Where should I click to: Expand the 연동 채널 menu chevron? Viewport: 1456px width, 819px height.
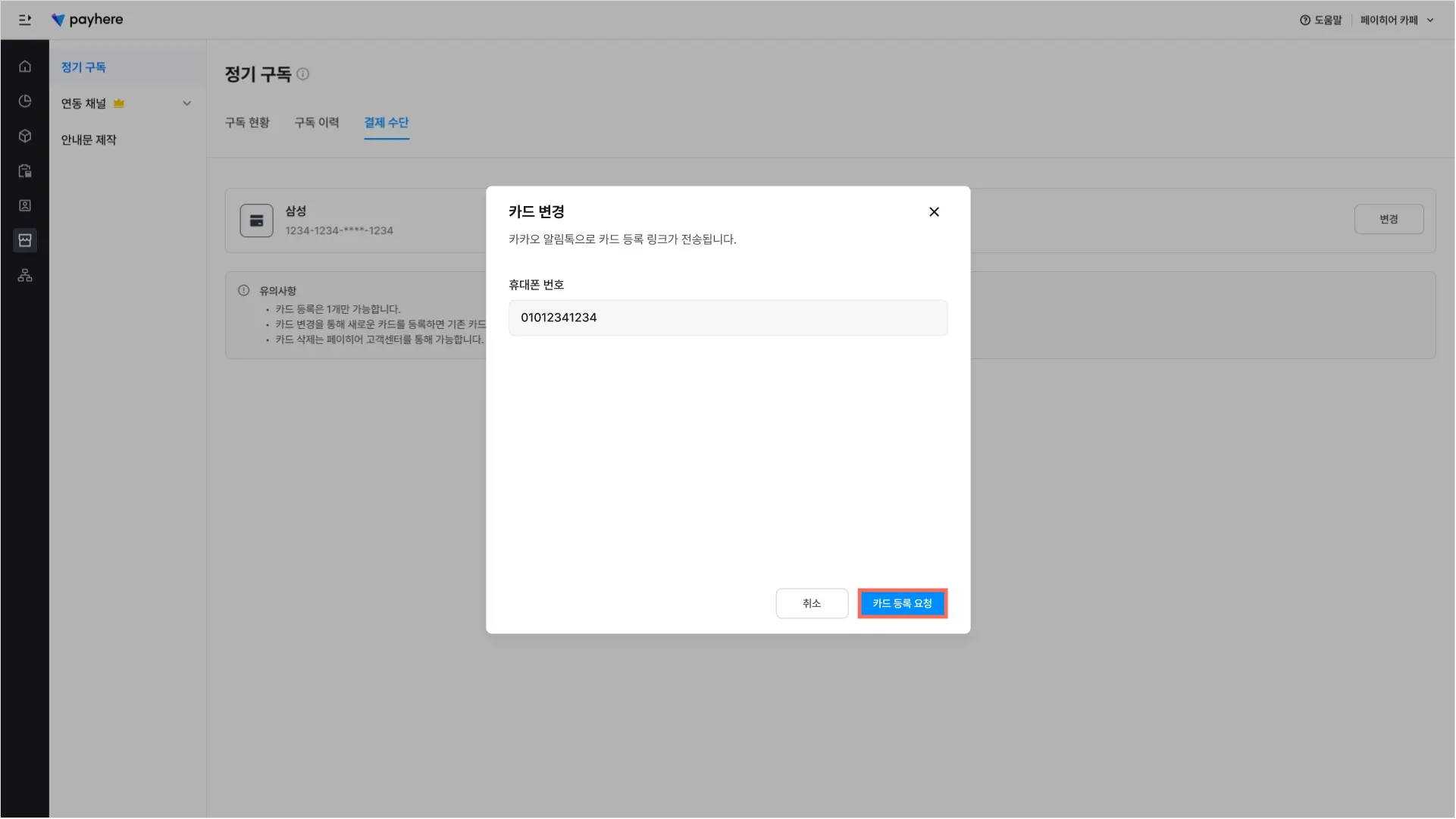187,104
